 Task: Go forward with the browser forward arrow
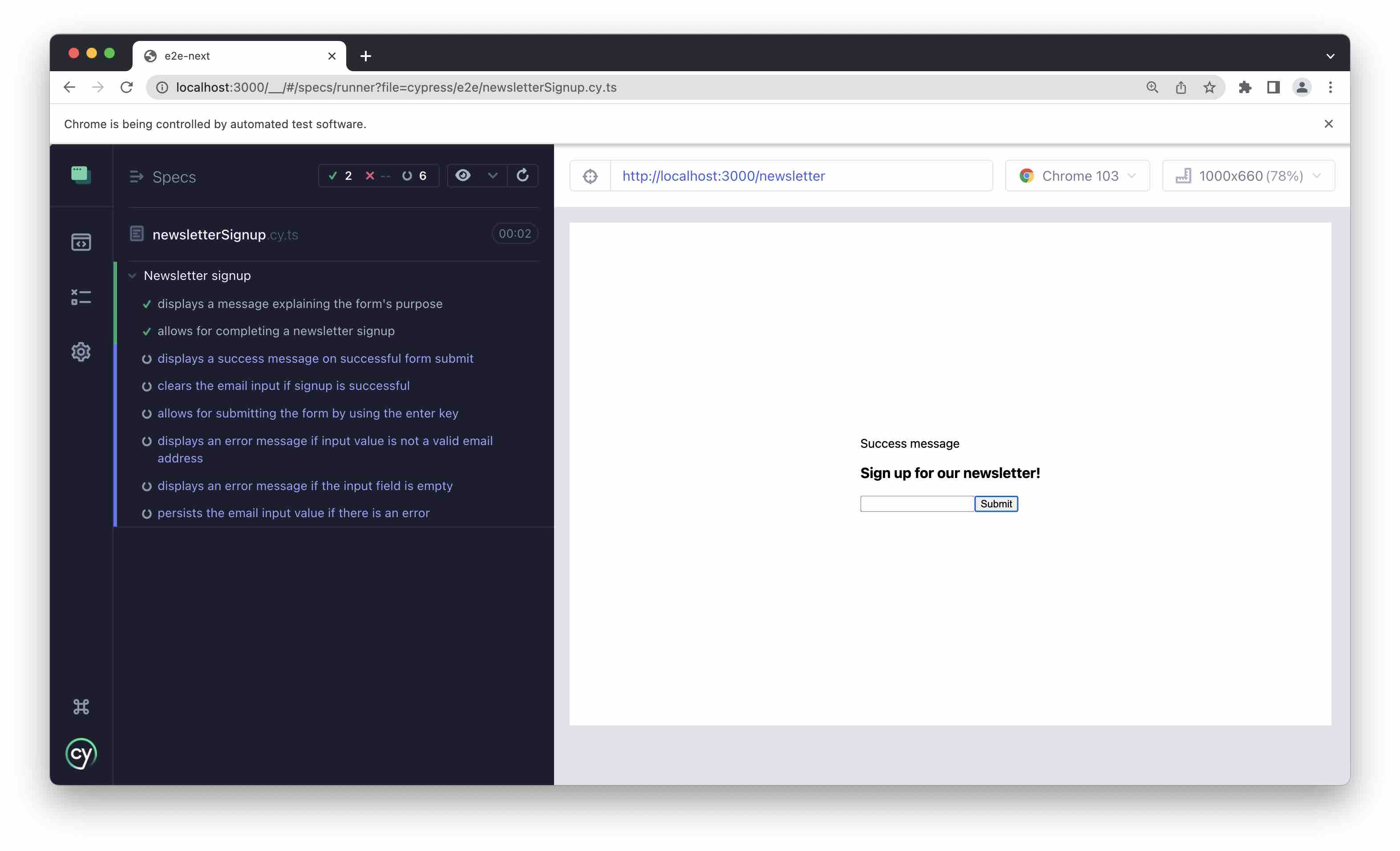coord(98,87)
